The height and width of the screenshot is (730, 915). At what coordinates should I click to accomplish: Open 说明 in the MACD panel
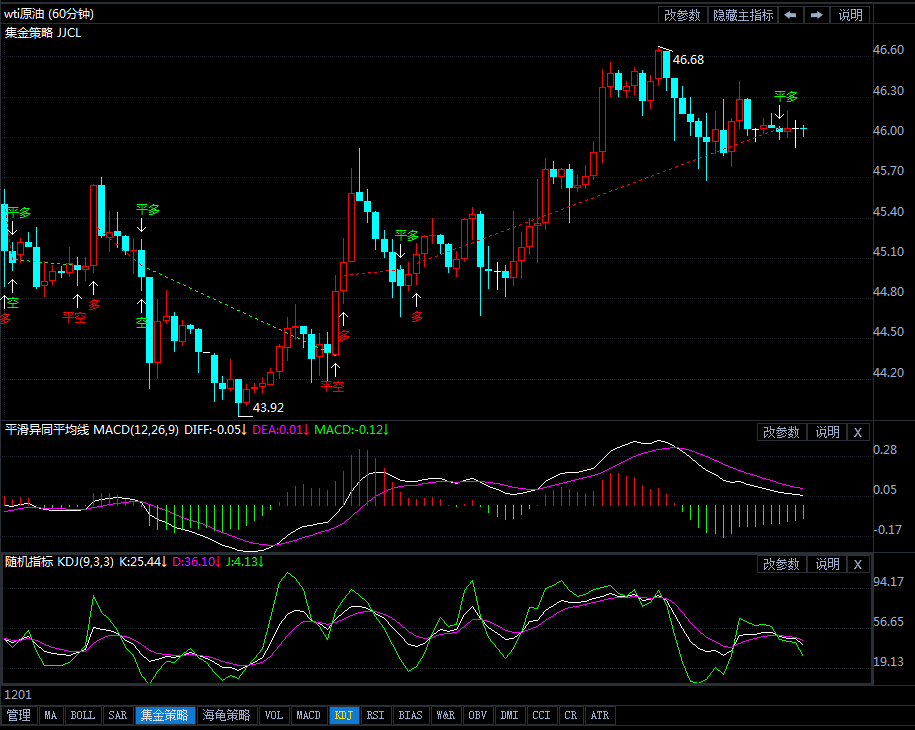click(827, 432)
